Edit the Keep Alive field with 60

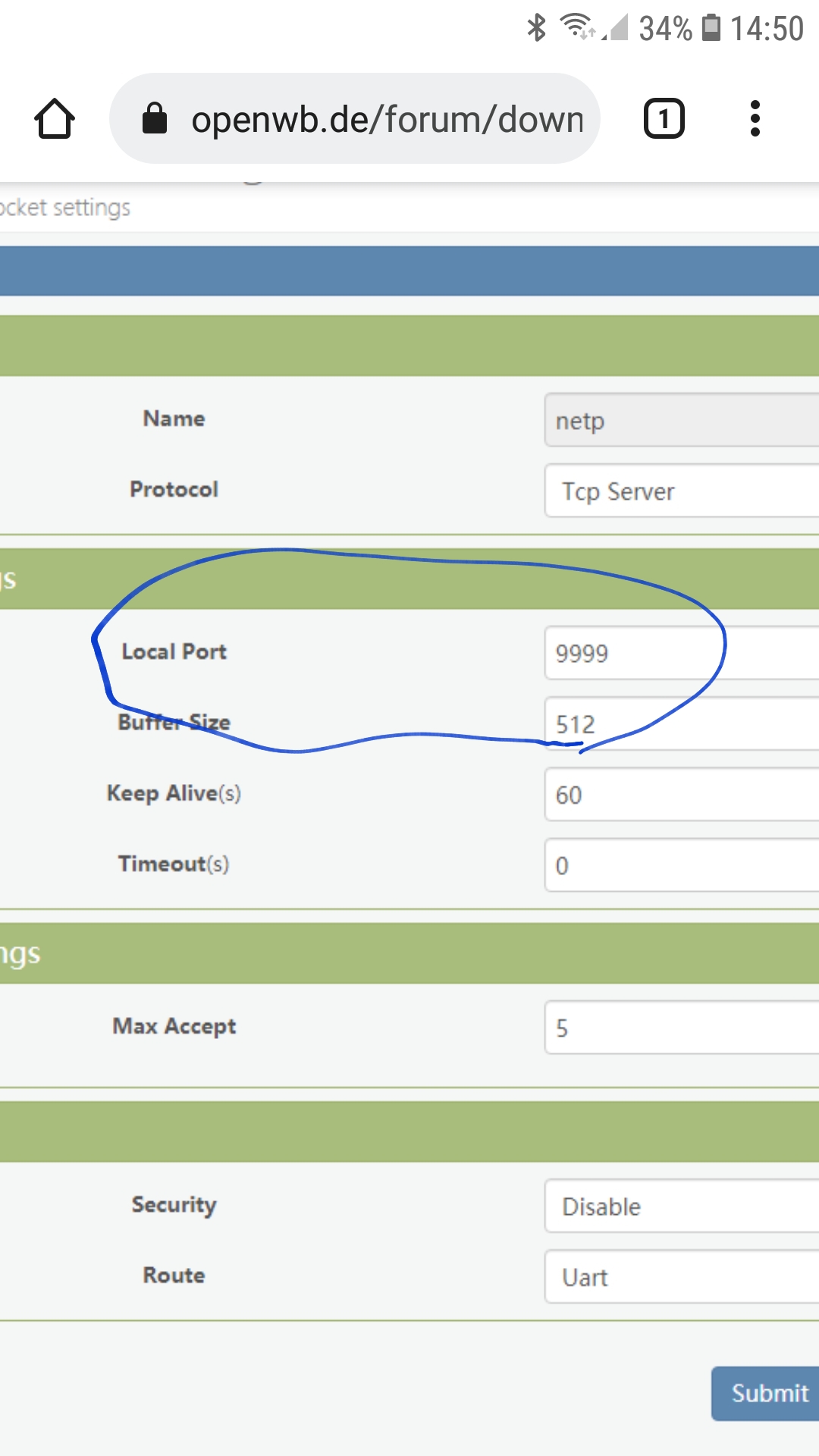(x=682, y=794)
